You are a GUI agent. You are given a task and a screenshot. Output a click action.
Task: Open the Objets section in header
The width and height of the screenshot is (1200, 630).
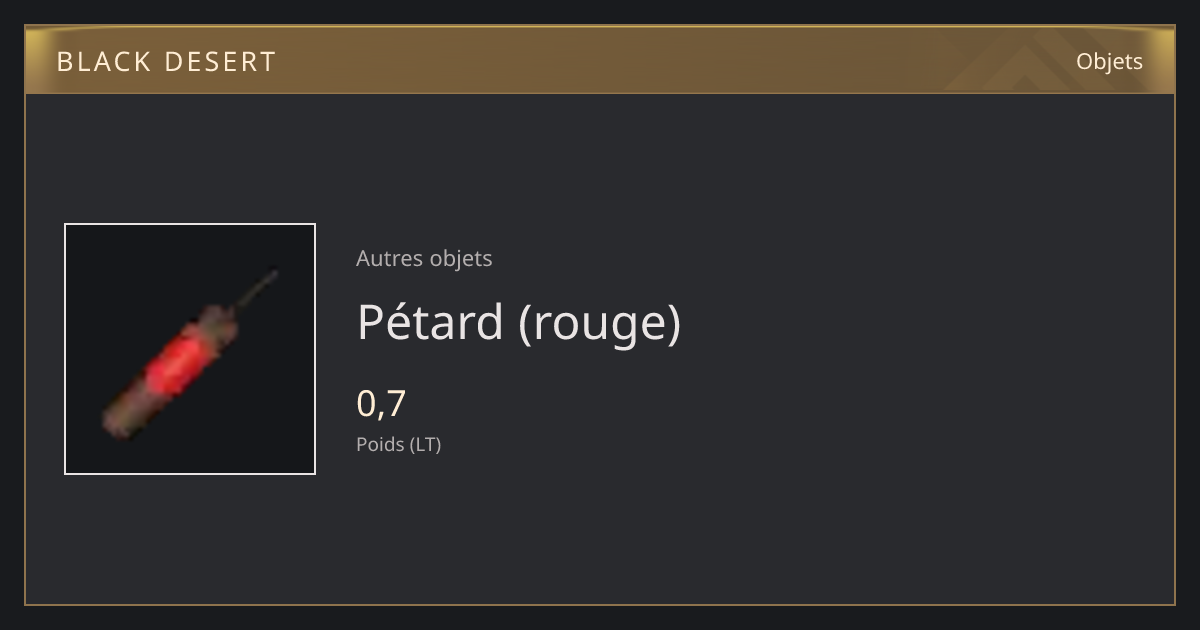(1109, 61)
